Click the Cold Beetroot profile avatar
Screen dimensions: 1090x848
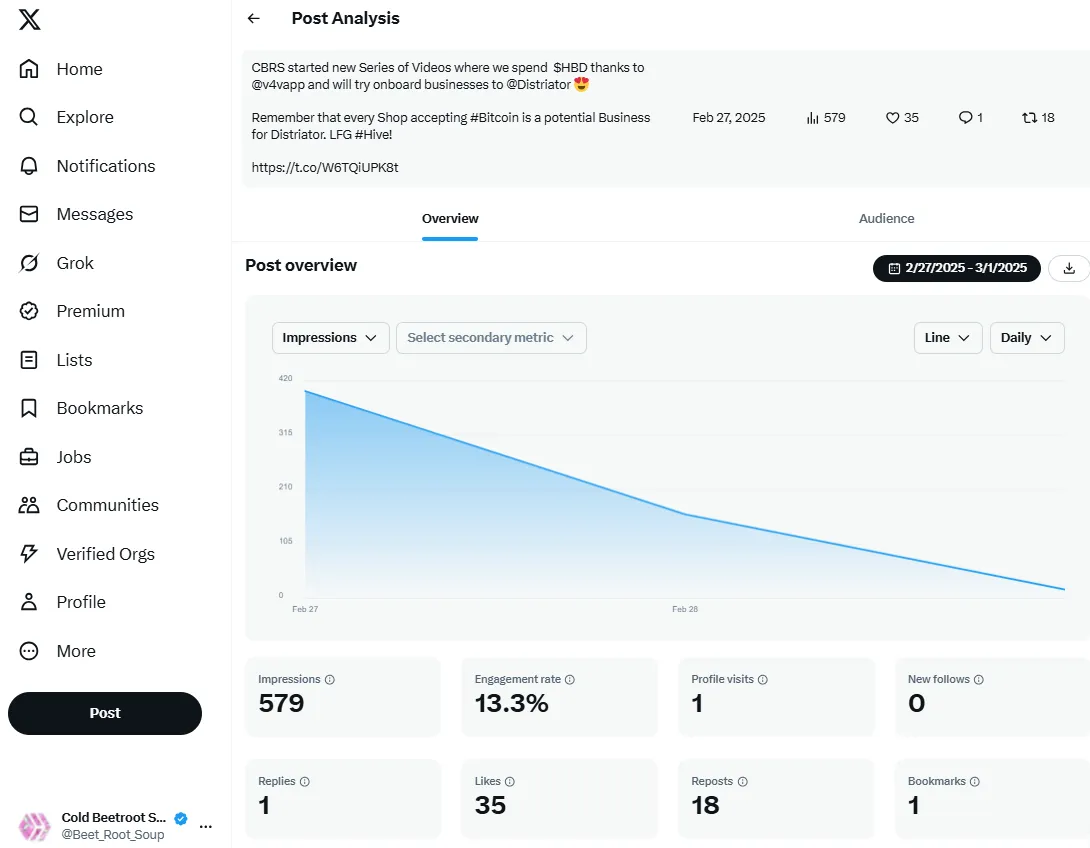pos(34,826)
